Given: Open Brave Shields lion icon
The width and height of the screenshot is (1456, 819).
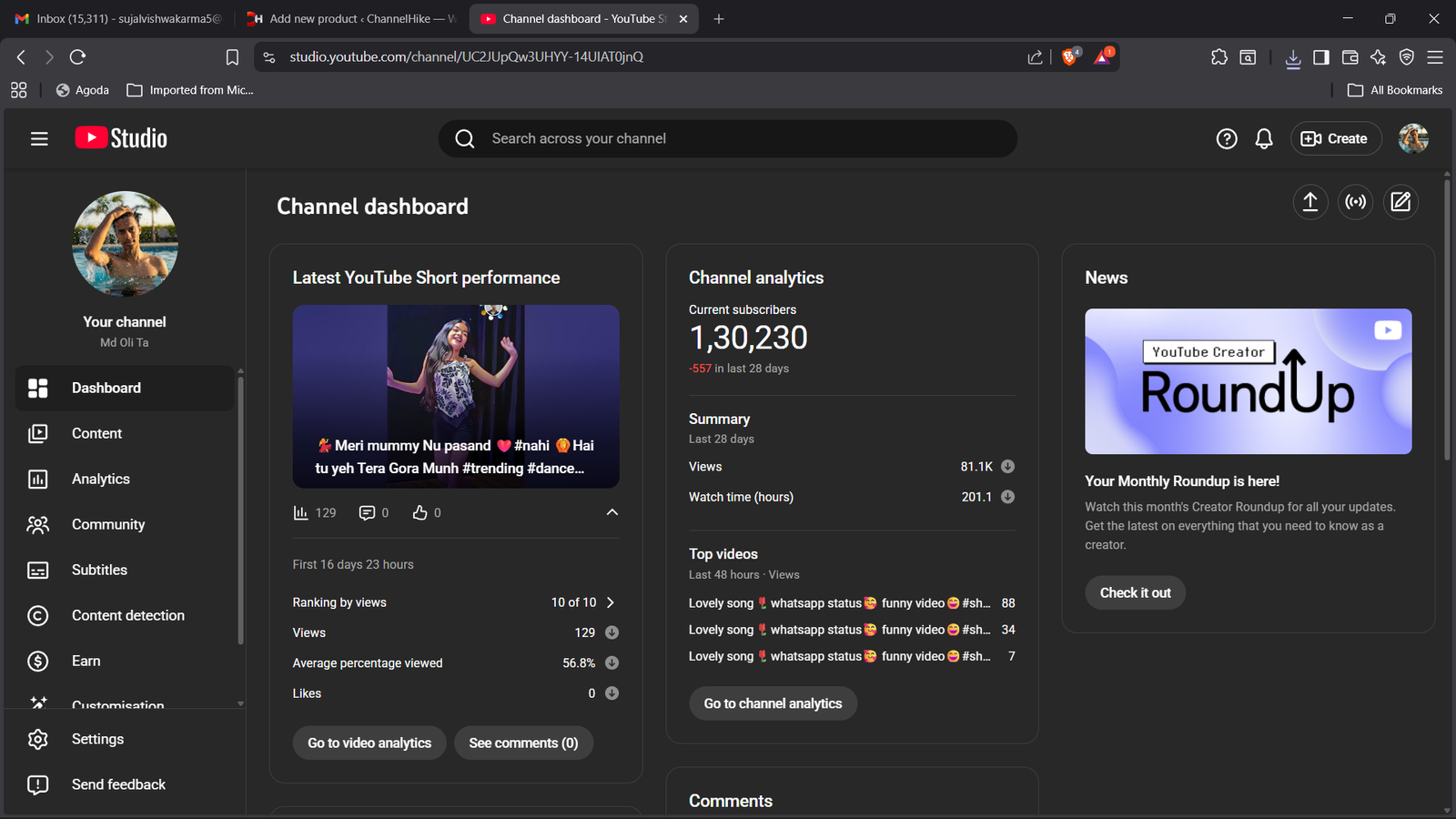Looking at the screenshot, I should click(1070, 56).
